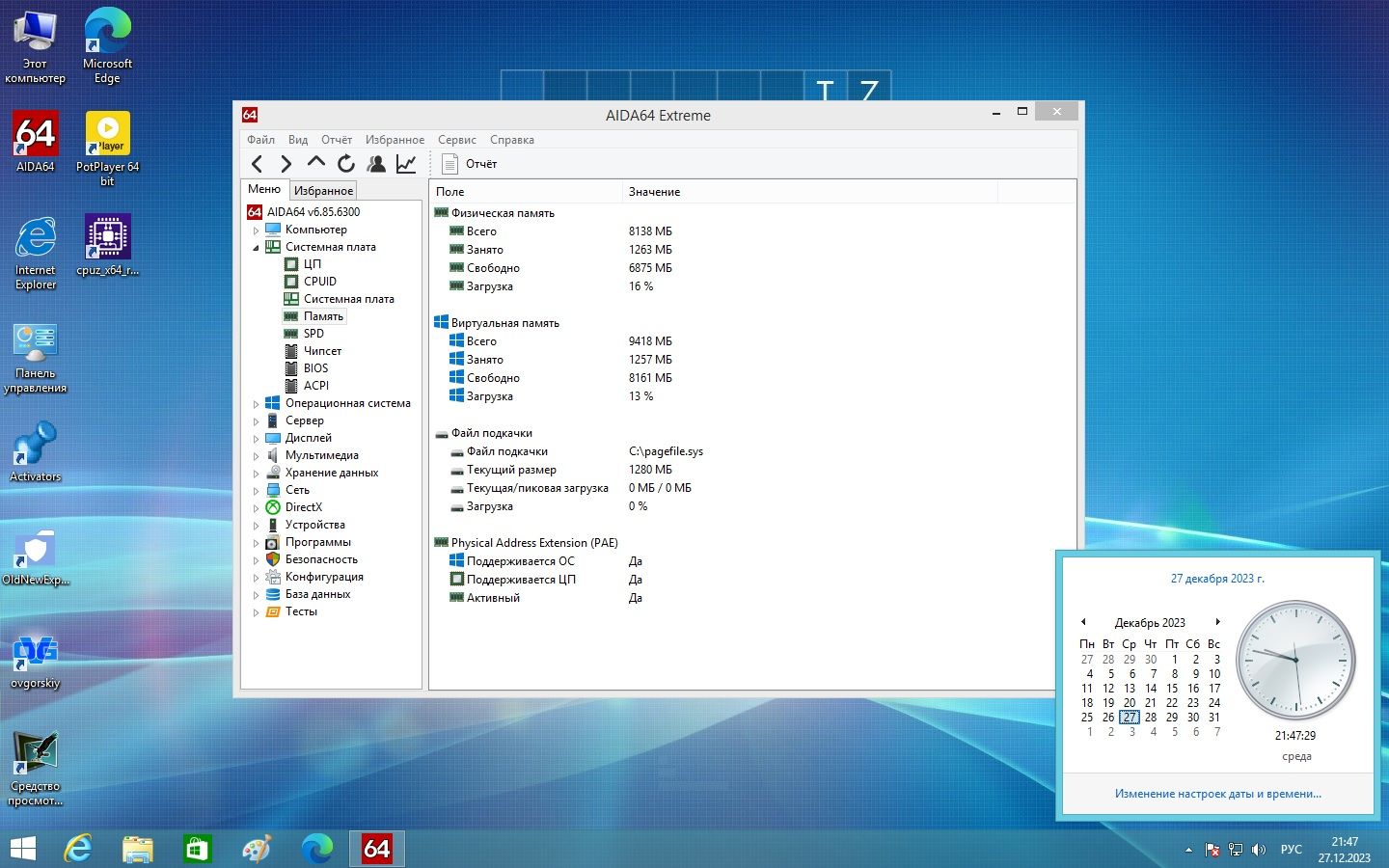Viewport: 1389px width, 868px height.
Task: Open the CPUID item in the tree
Action: tap(319, 282)
